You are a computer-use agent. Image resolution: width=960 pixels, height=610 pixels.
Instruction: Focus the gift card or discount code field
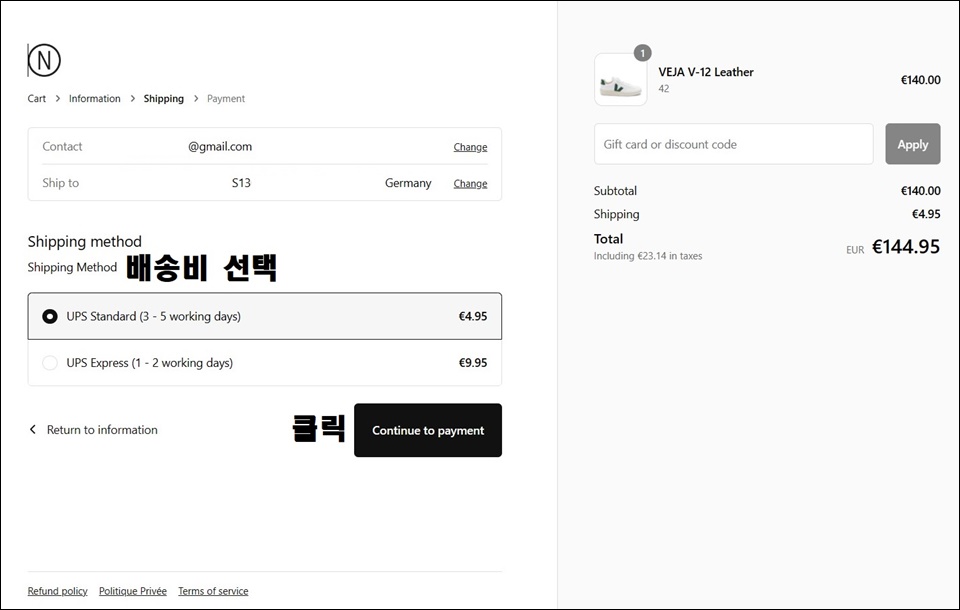tap(733, 144)
